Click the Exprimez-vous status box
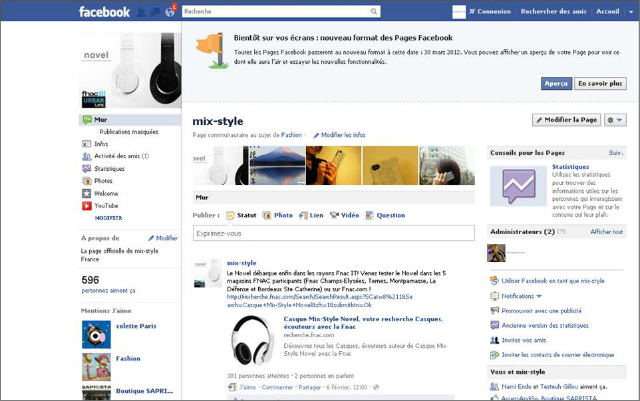The width and height of the screenshot is (640, 401). 333,233
